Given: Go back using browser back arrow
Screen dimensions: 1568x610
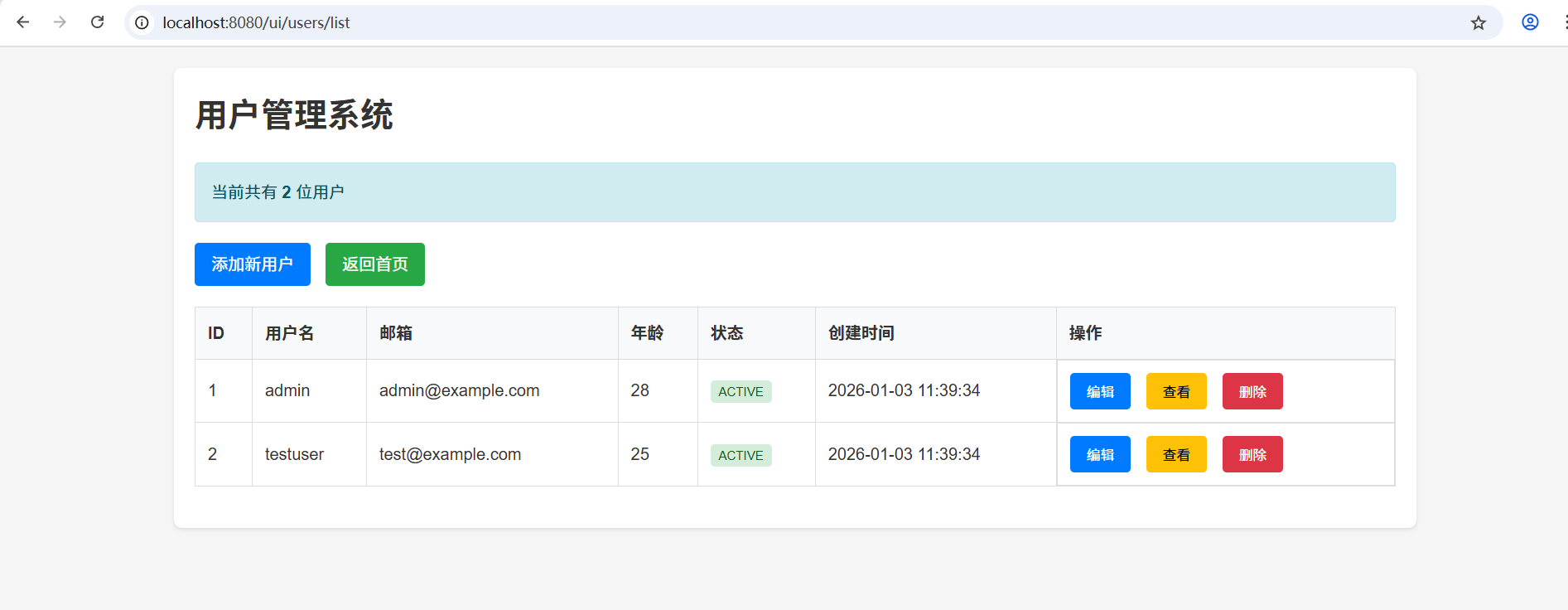Looking at the screenshot, I should click(x=23, y=22).
